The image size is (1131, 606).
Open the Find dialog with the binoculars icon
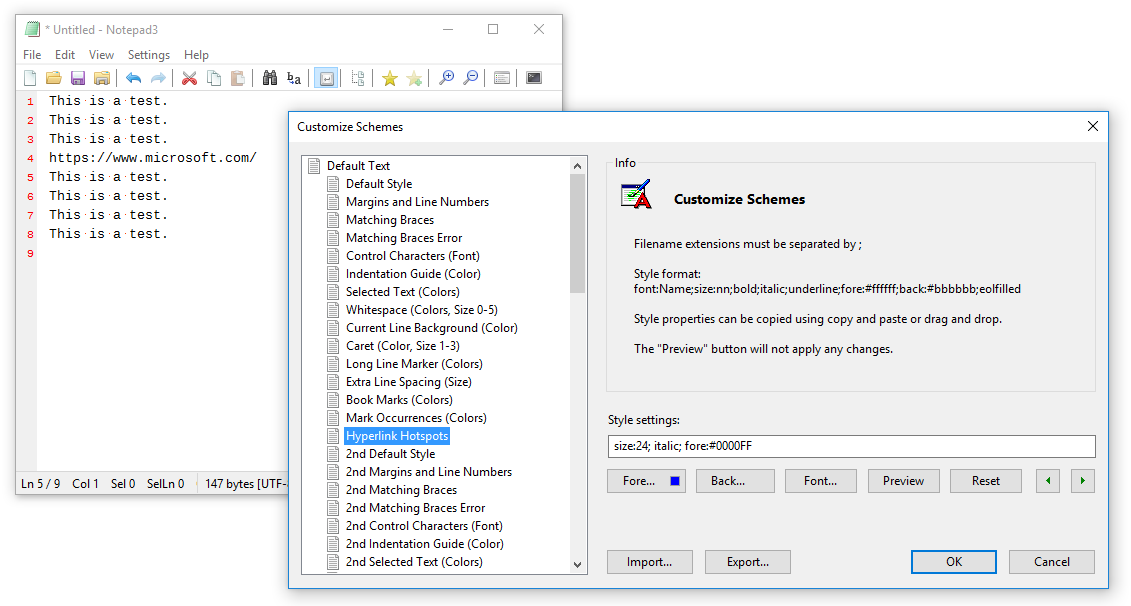[x=269, y=77]
